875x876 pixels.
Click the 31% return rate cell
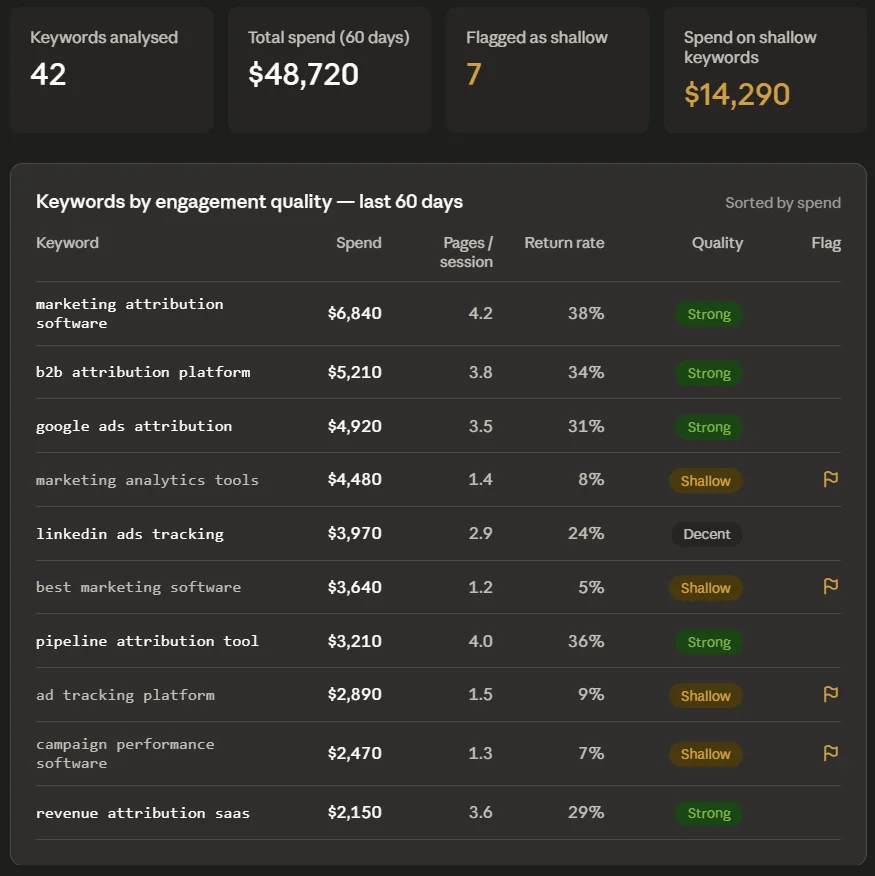click(x=586, y=426)
